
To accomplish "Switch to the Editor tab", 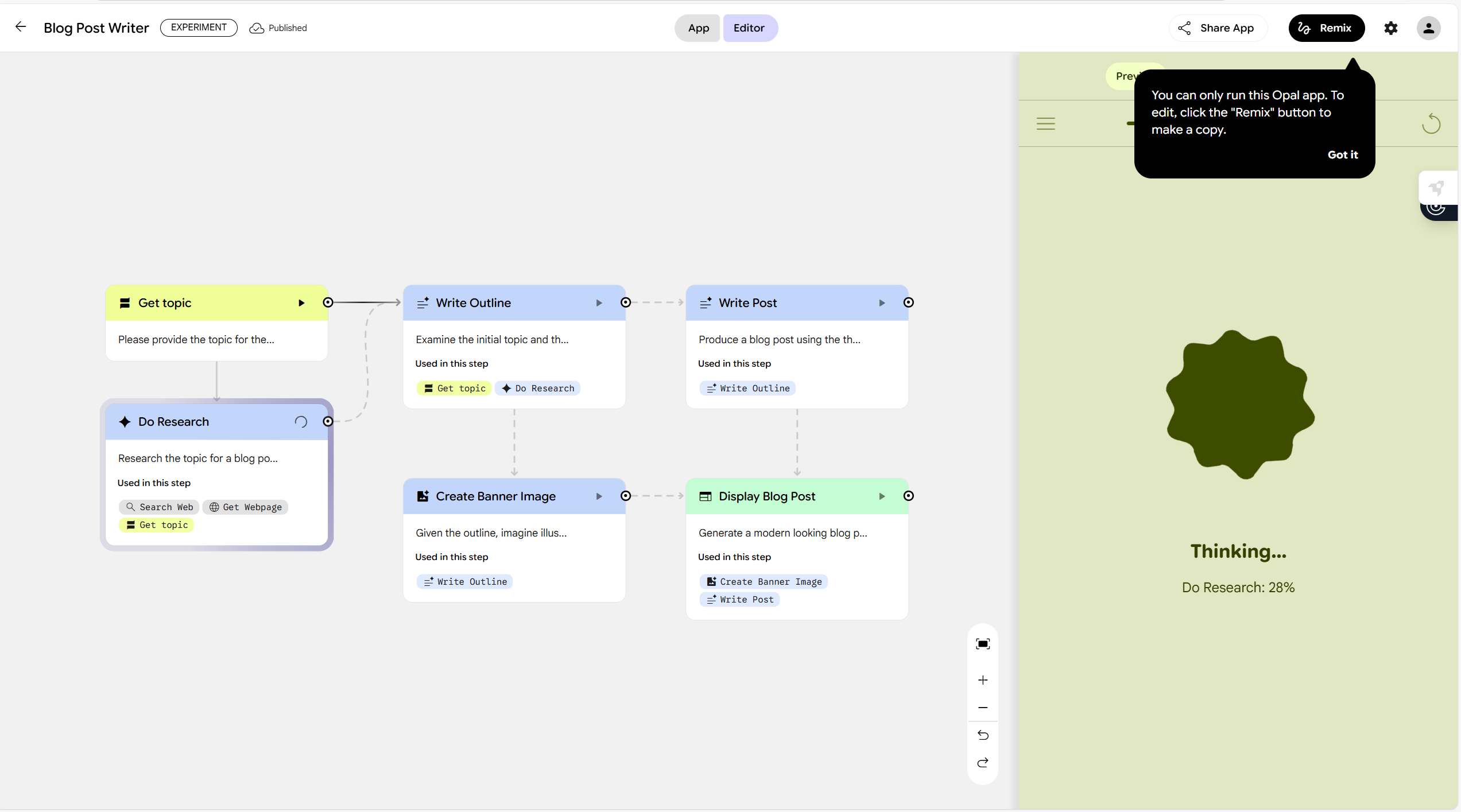I will coord(749,28).
